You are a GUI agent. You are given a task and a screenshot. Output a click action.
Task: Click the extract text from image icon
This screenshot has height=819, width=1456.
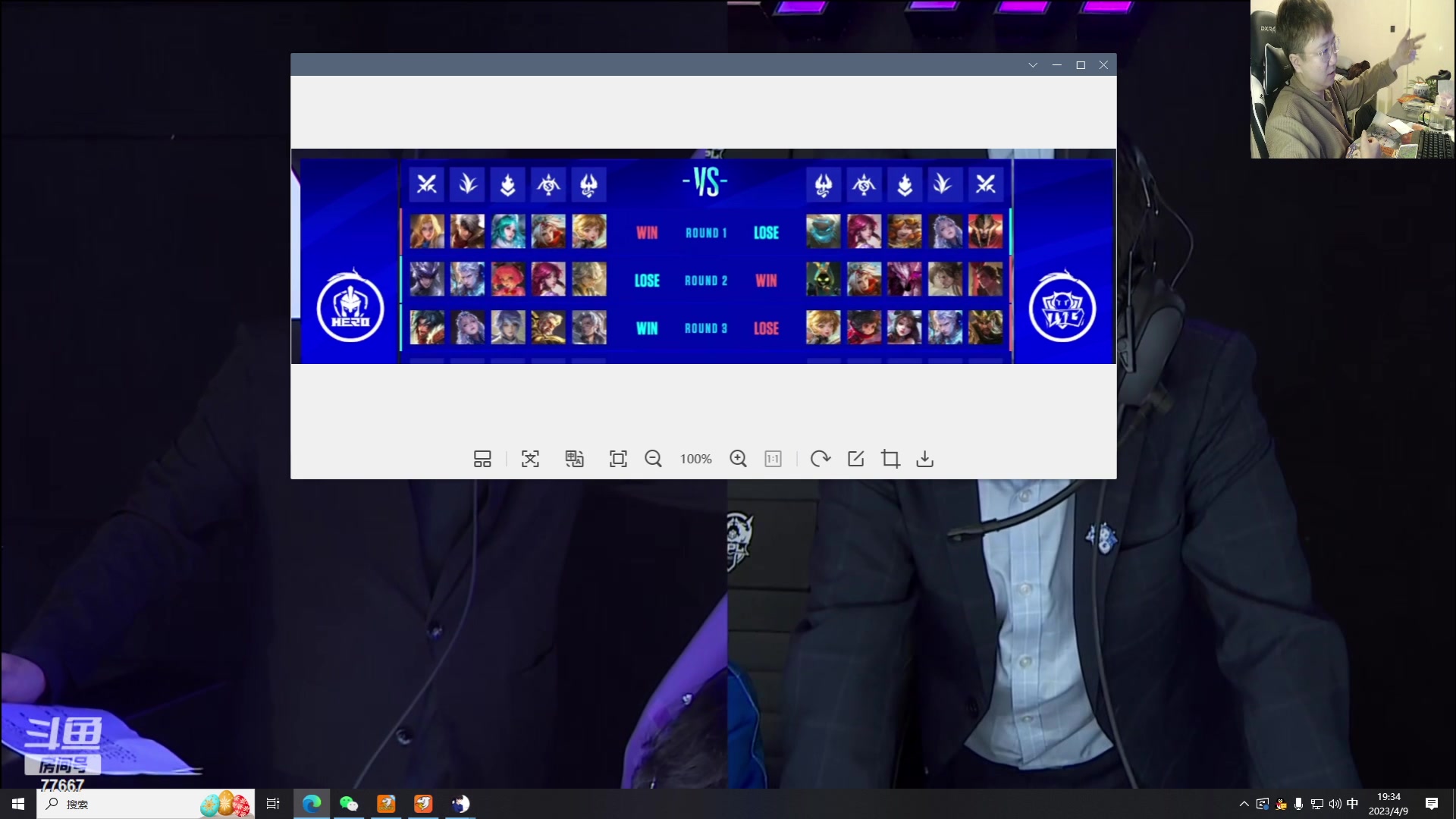(x=530, y=459)
